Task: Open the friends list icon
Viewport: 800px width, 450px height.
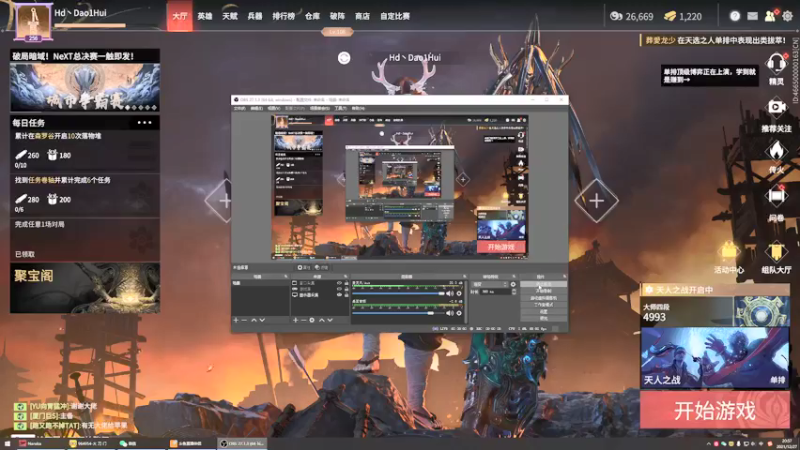Action: [770, 16]
